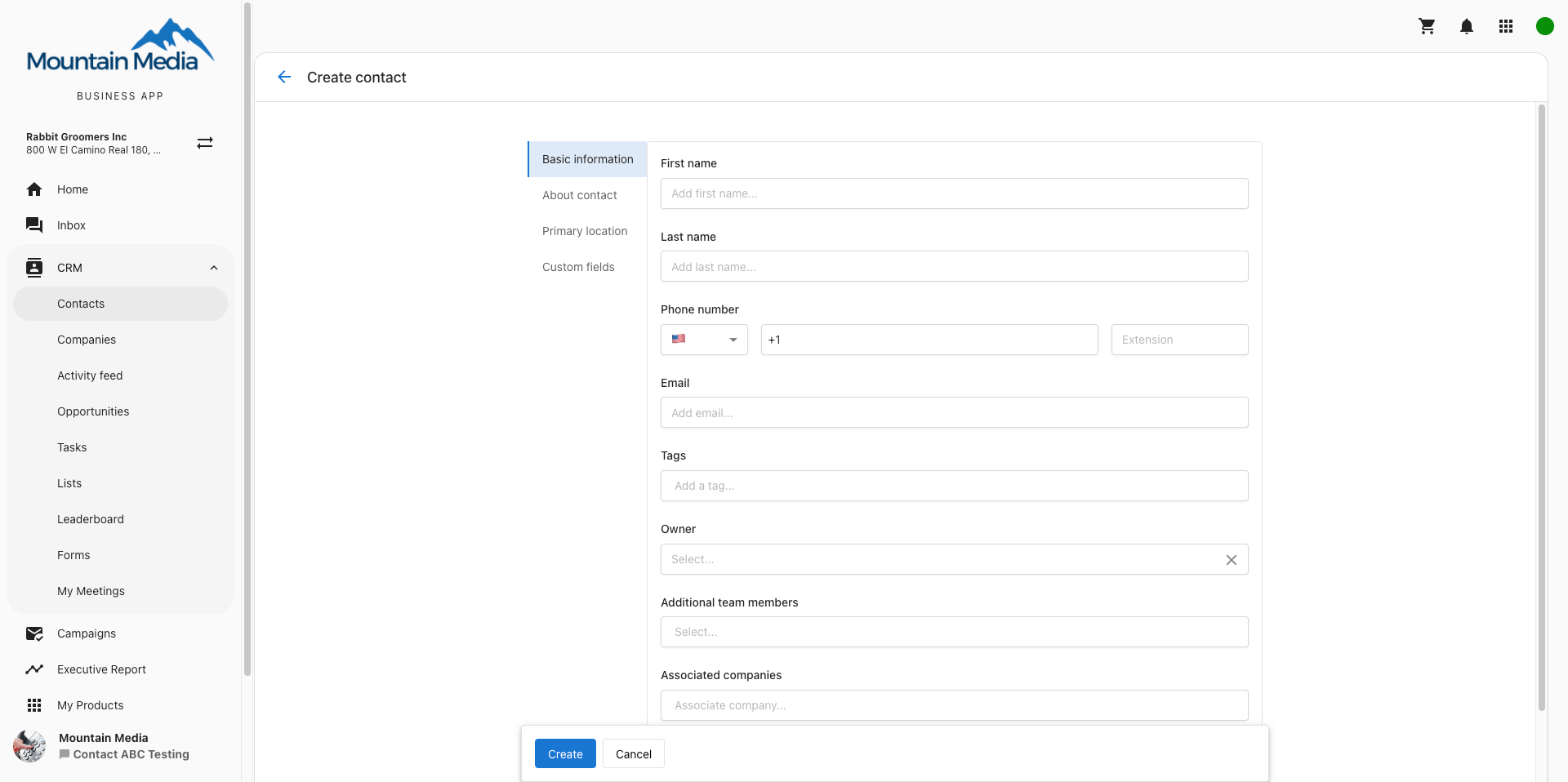Click the CRM contact card icon
The height and width of the screenshot is (782, 1568).
pos(34,268)
